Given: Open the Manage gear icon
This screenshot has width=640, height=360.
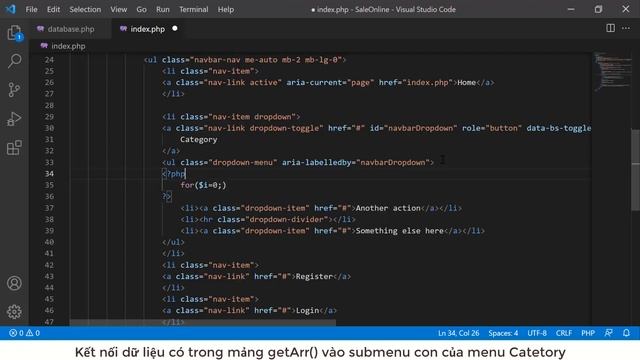Looking at the screenshot, I should [14, 311].
